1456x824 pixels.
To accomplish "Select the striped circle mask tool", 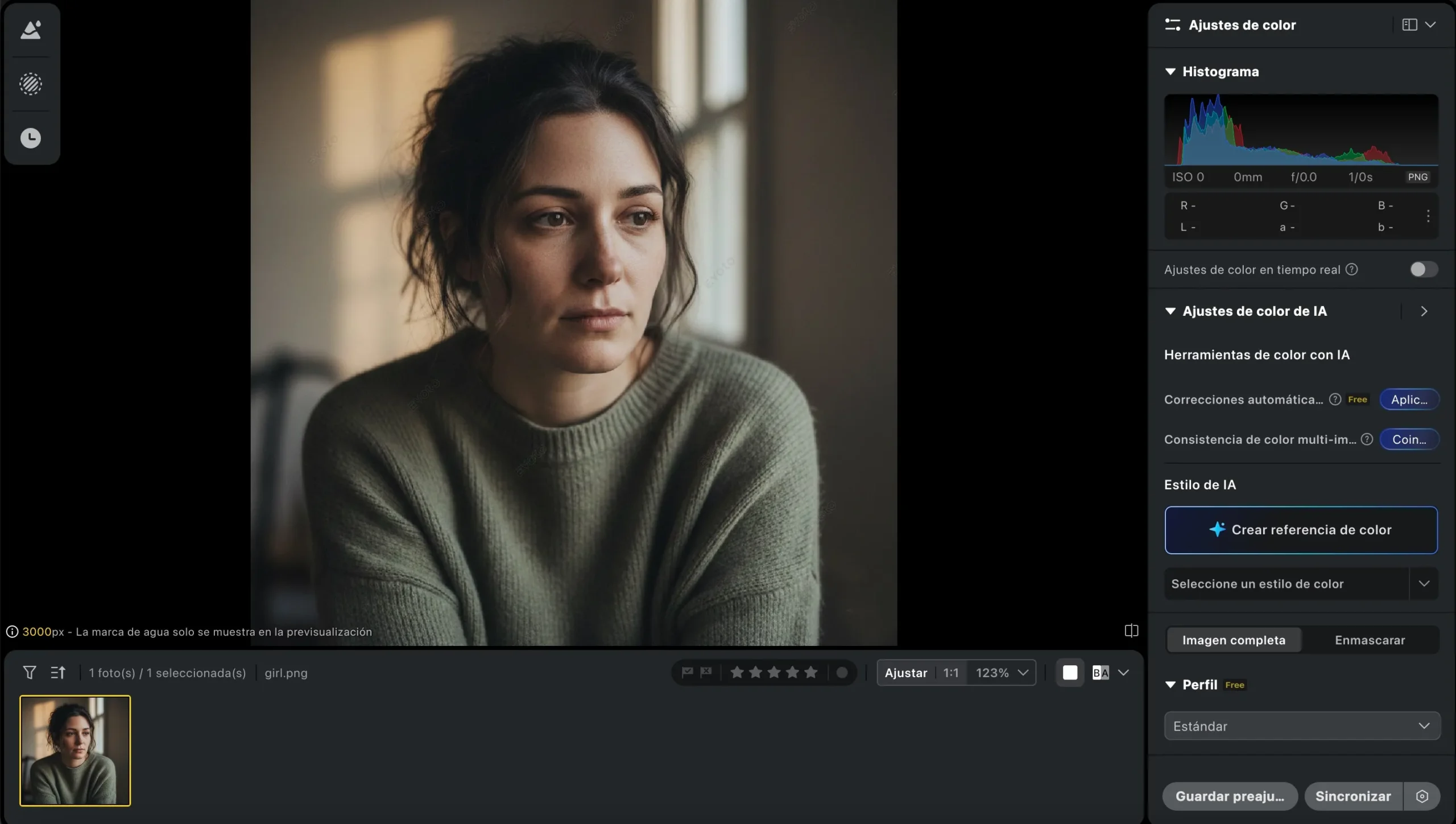I will coord(31,84).
